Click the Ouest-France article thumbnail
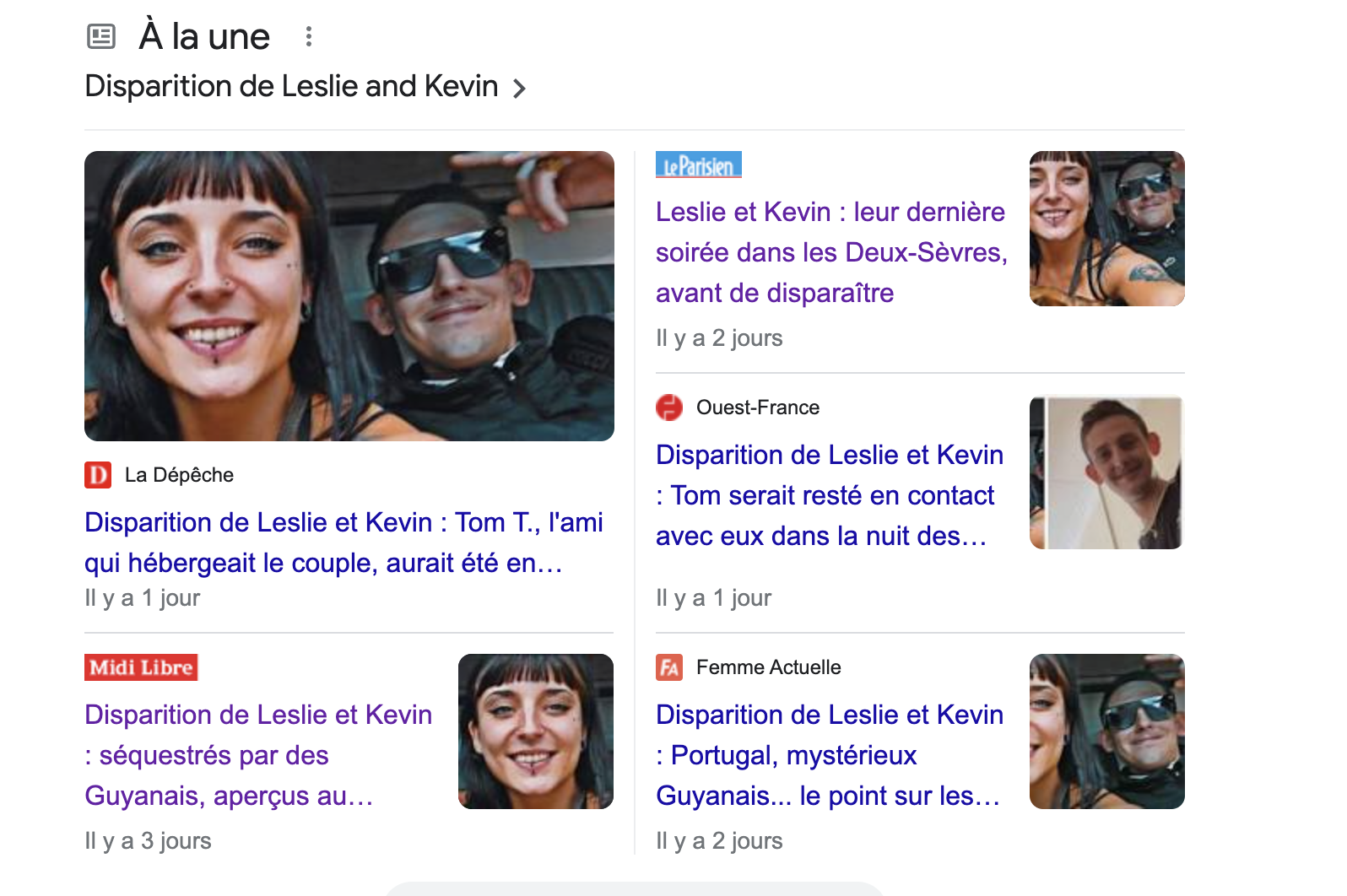 point(1107,472)
